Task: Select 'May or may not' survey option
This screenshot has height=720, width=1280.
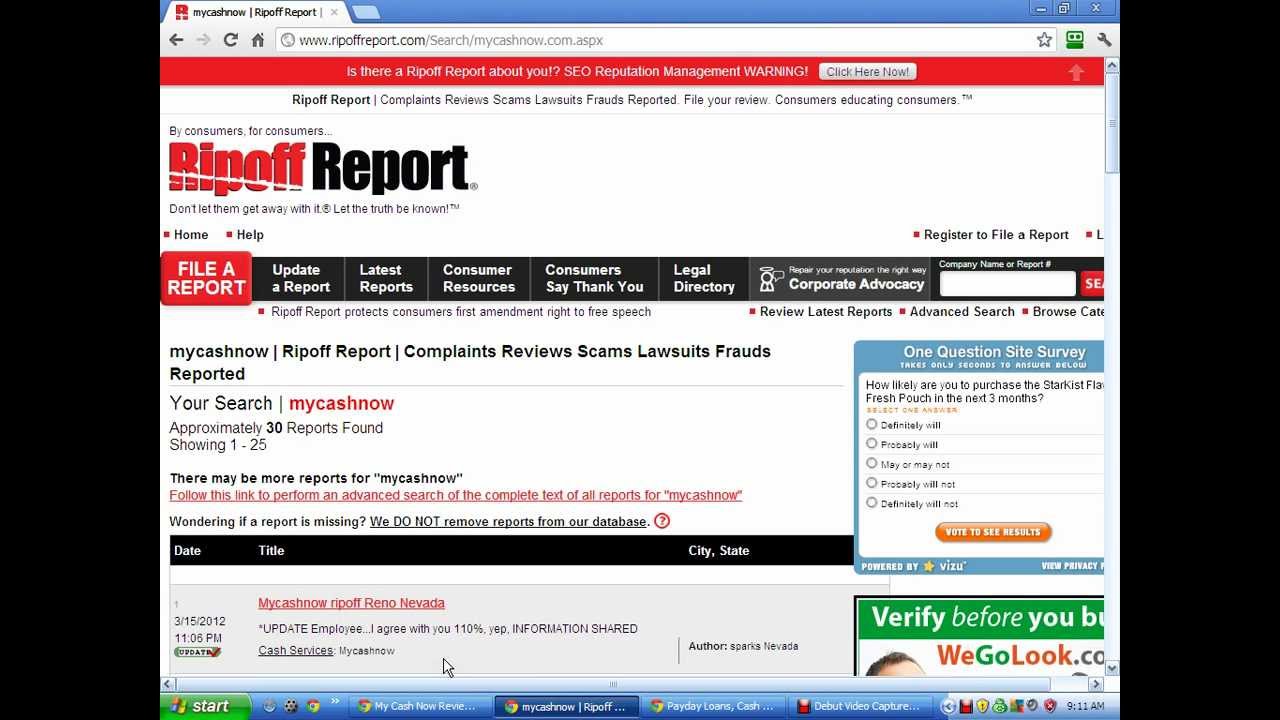Action: pyautogui.click(x=871, y=463)
